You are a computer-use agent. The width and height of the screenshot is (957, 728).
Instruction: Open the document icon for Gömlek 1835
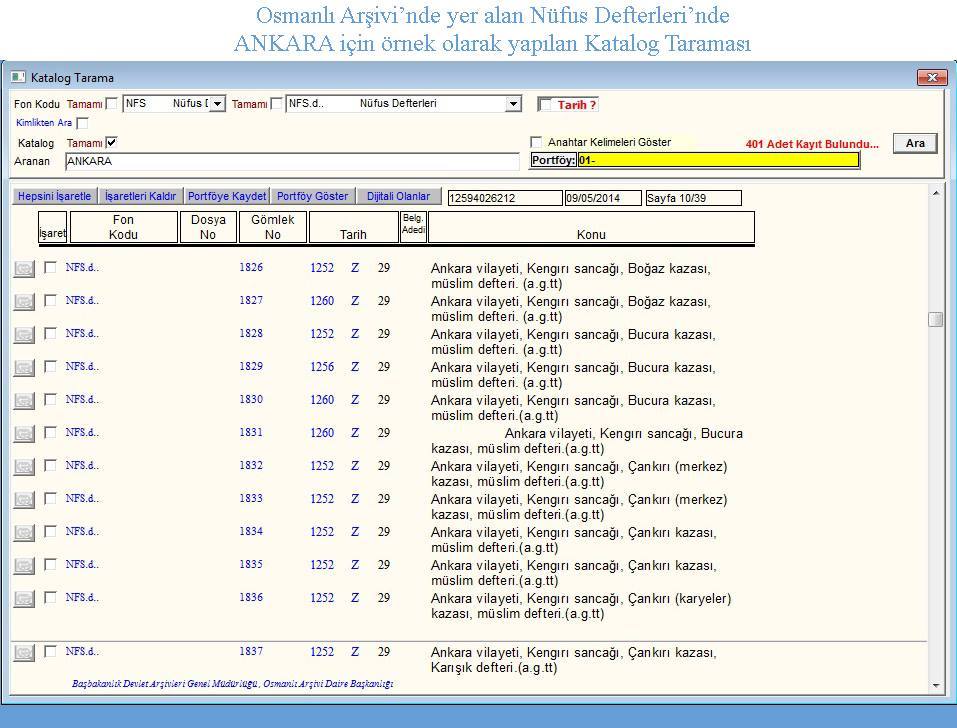click(24, 565)
